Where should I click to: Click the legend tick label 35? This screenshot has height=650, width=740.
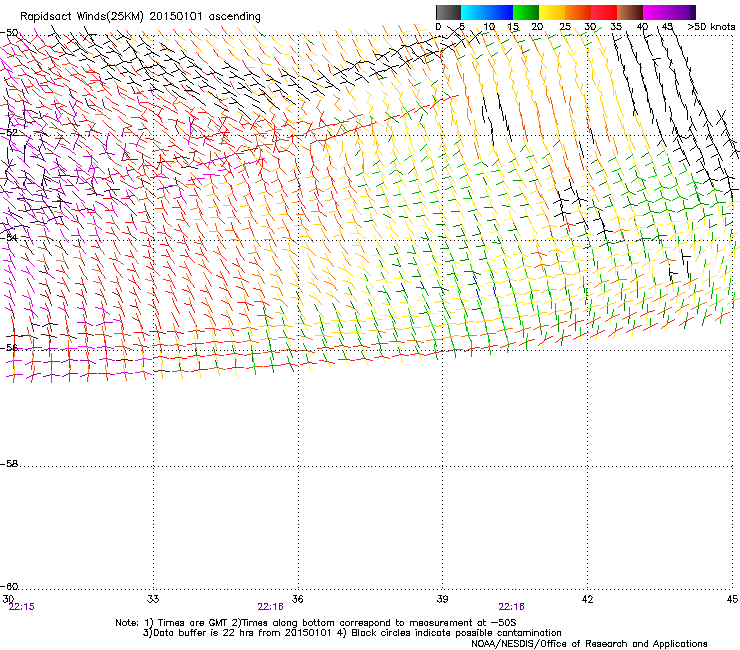click(616, 27)
